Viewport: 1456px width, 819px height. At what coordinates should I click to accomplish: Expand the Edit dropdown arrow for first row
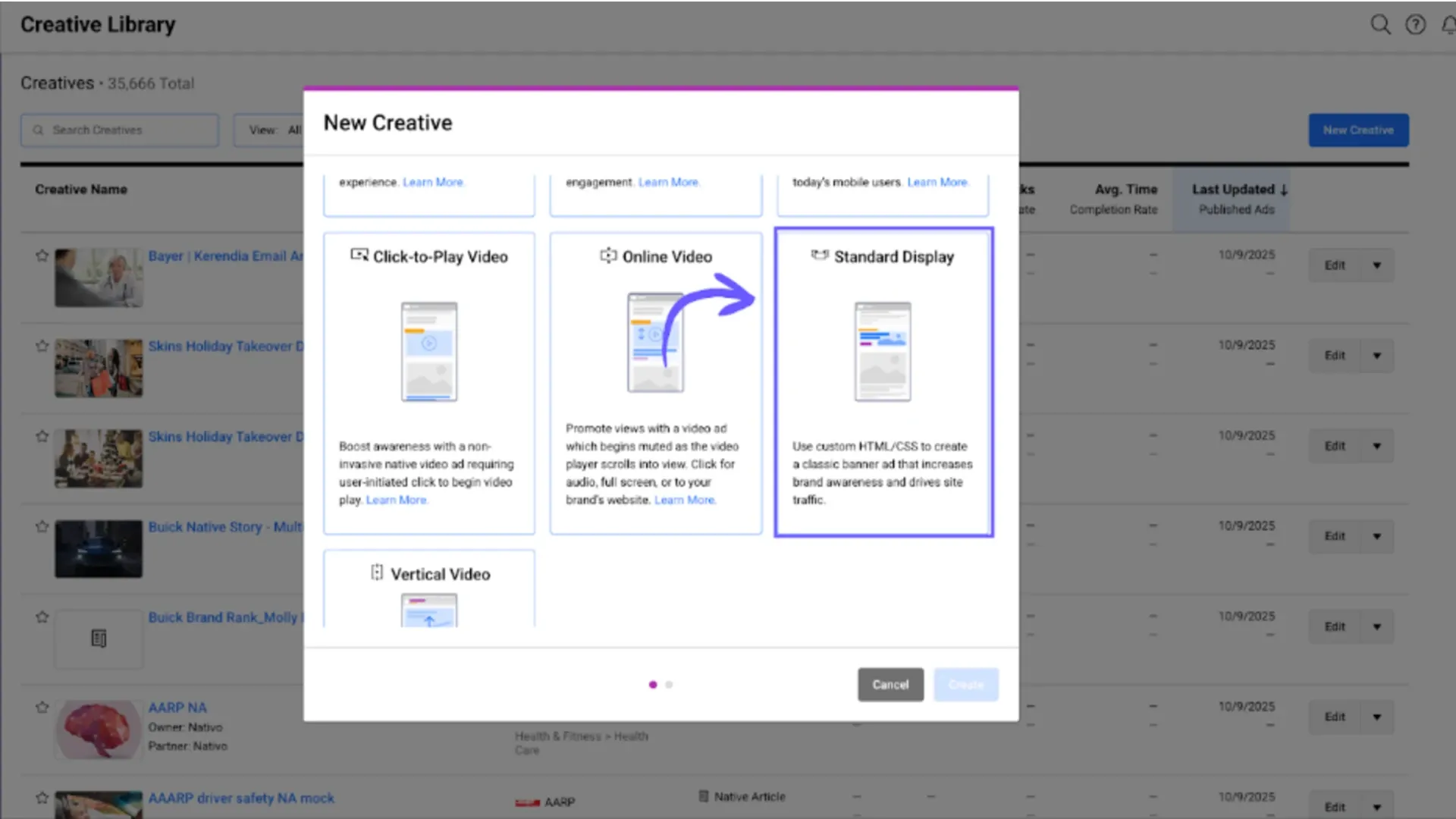pos(1376,265)
